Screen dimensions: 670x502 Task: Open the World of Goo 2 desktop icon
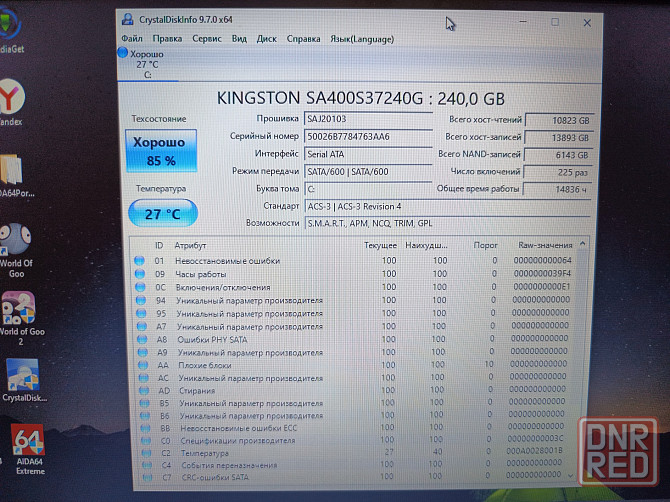[x=20, y=318]
